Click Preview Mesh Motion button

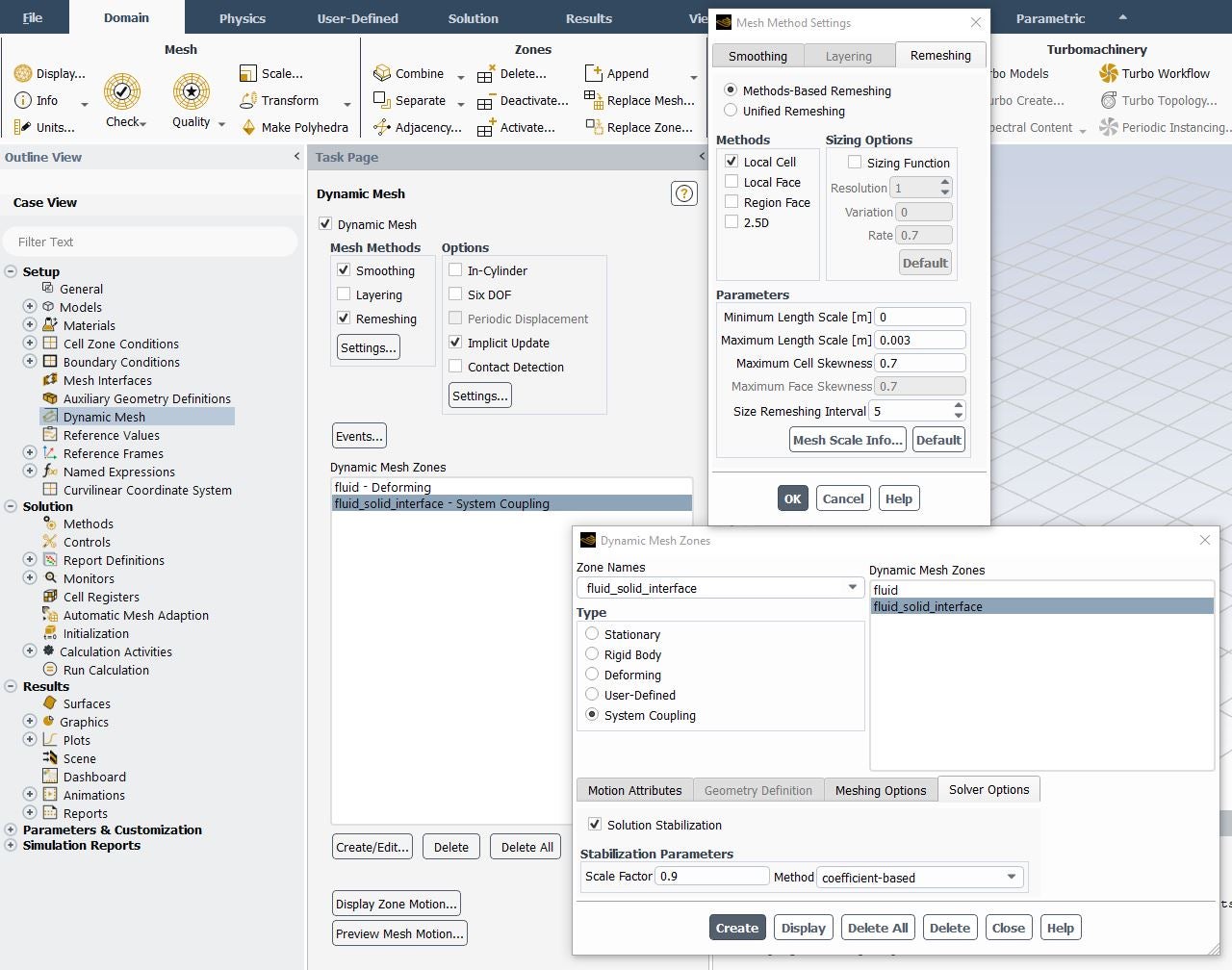[x=399, y=933]
